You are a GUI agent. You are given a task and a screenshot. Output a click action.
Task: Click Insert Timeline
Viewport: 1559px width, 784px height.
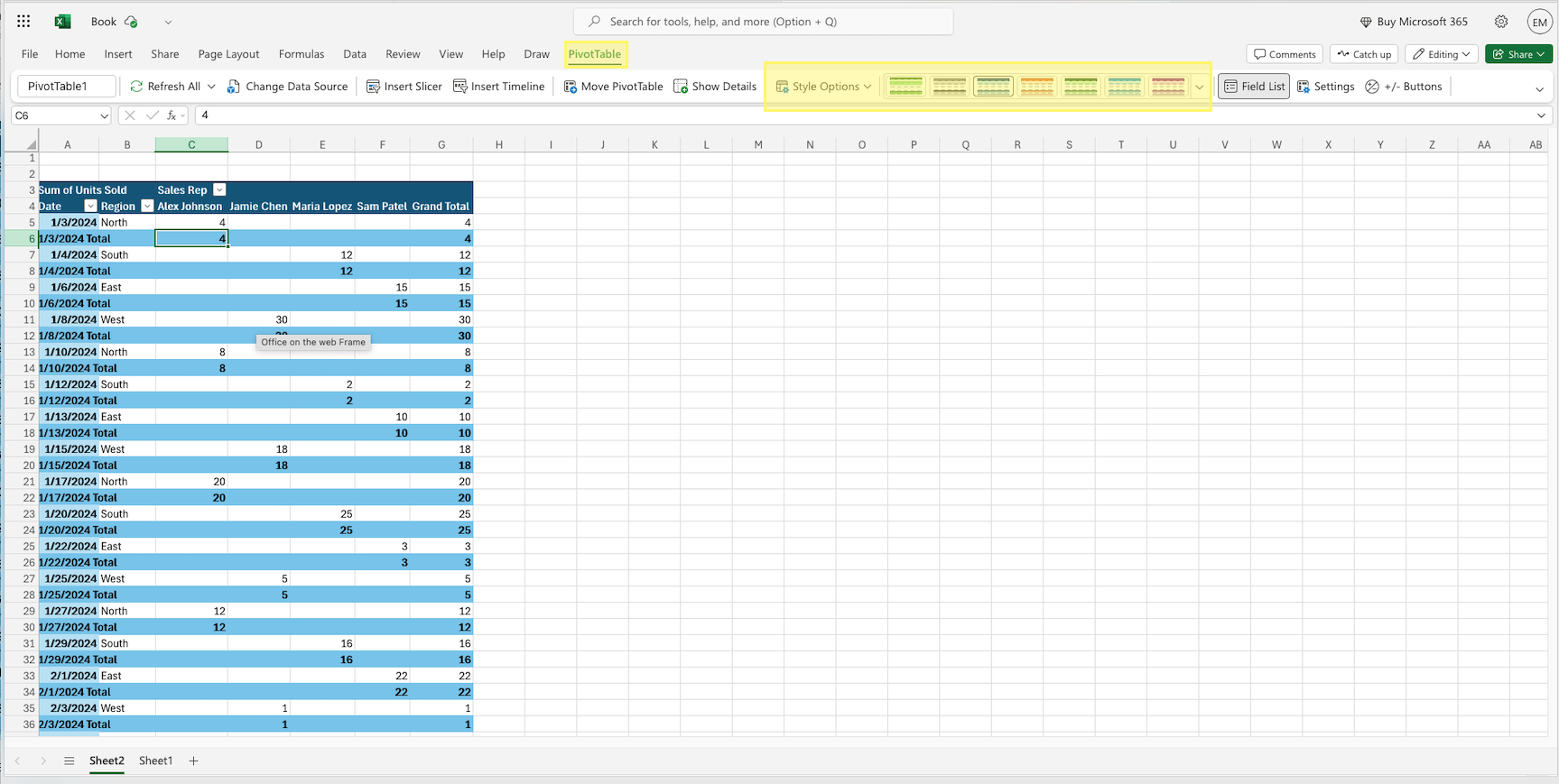(499, 87)
